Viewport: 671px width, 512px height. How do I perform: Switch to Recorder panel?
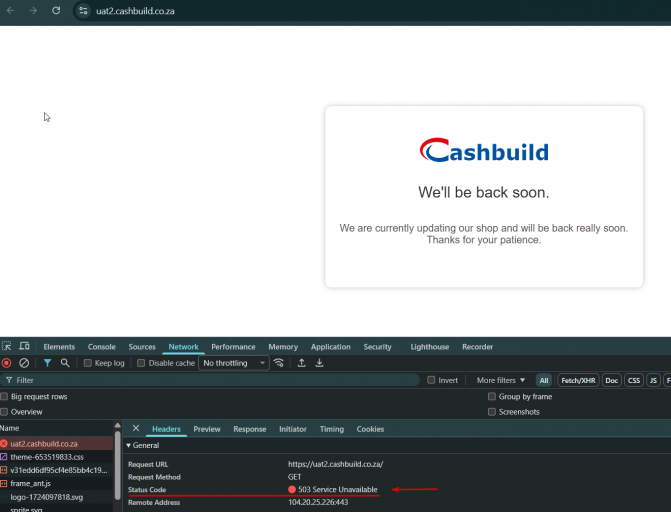[477, 347]
